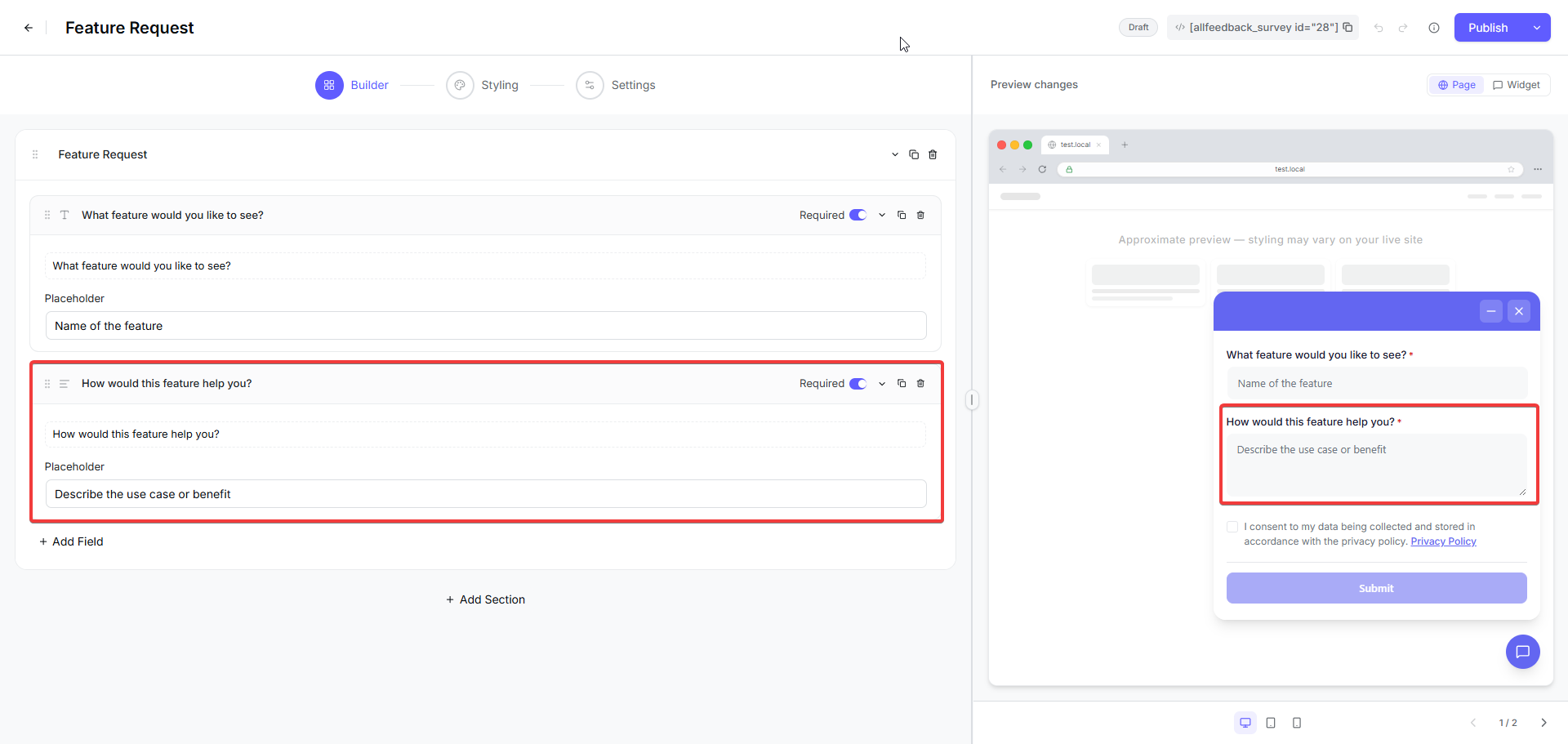Switch to the Settings step
1568x744 pixels.
616,85
